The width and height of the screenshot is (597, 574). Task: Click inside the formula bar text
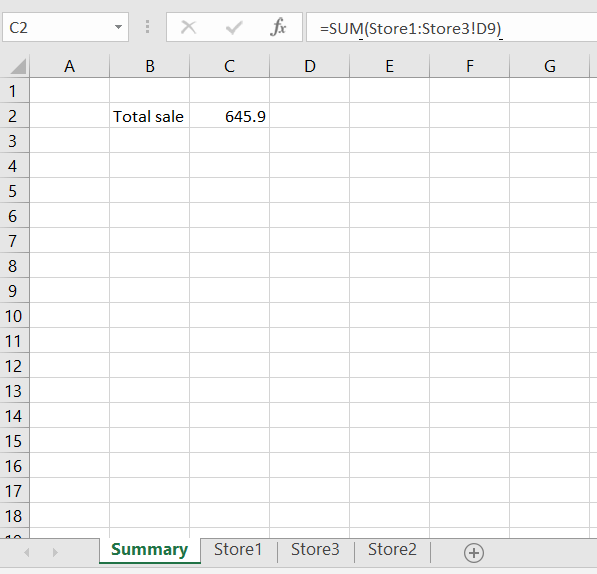tap(452, 27)
